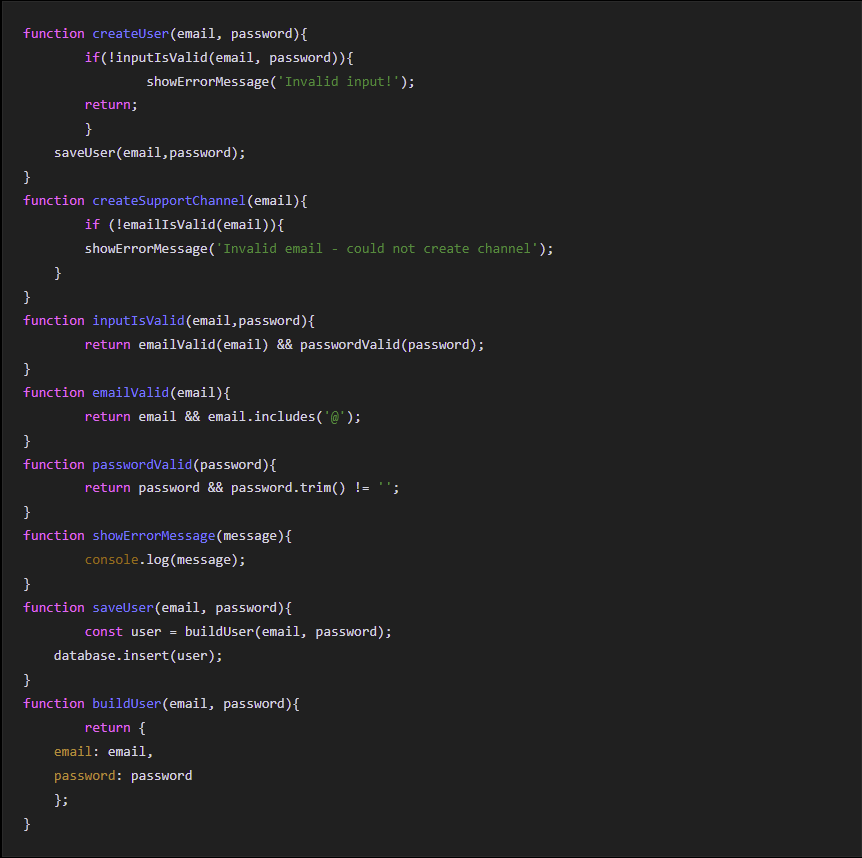This screenshot has height=858, width=862.
Task: Click the console keyword in console.log
Action: pyautogui.click(x=112, y=560)
